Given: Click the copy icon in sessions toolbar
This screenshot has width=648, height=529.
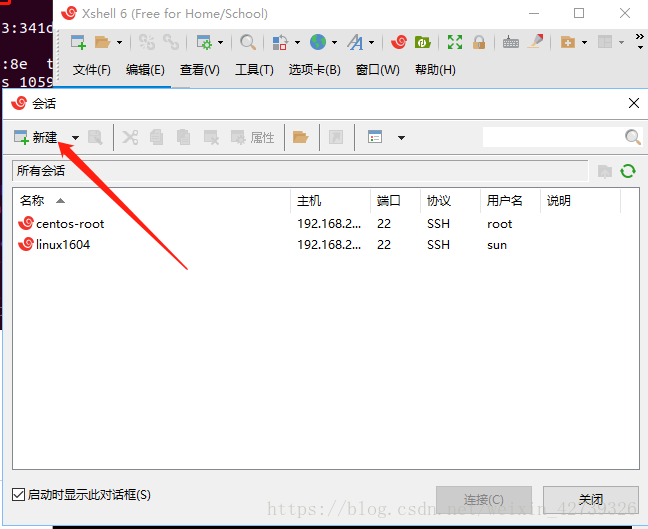Looking at the screenshot, I should coord(156,137).
